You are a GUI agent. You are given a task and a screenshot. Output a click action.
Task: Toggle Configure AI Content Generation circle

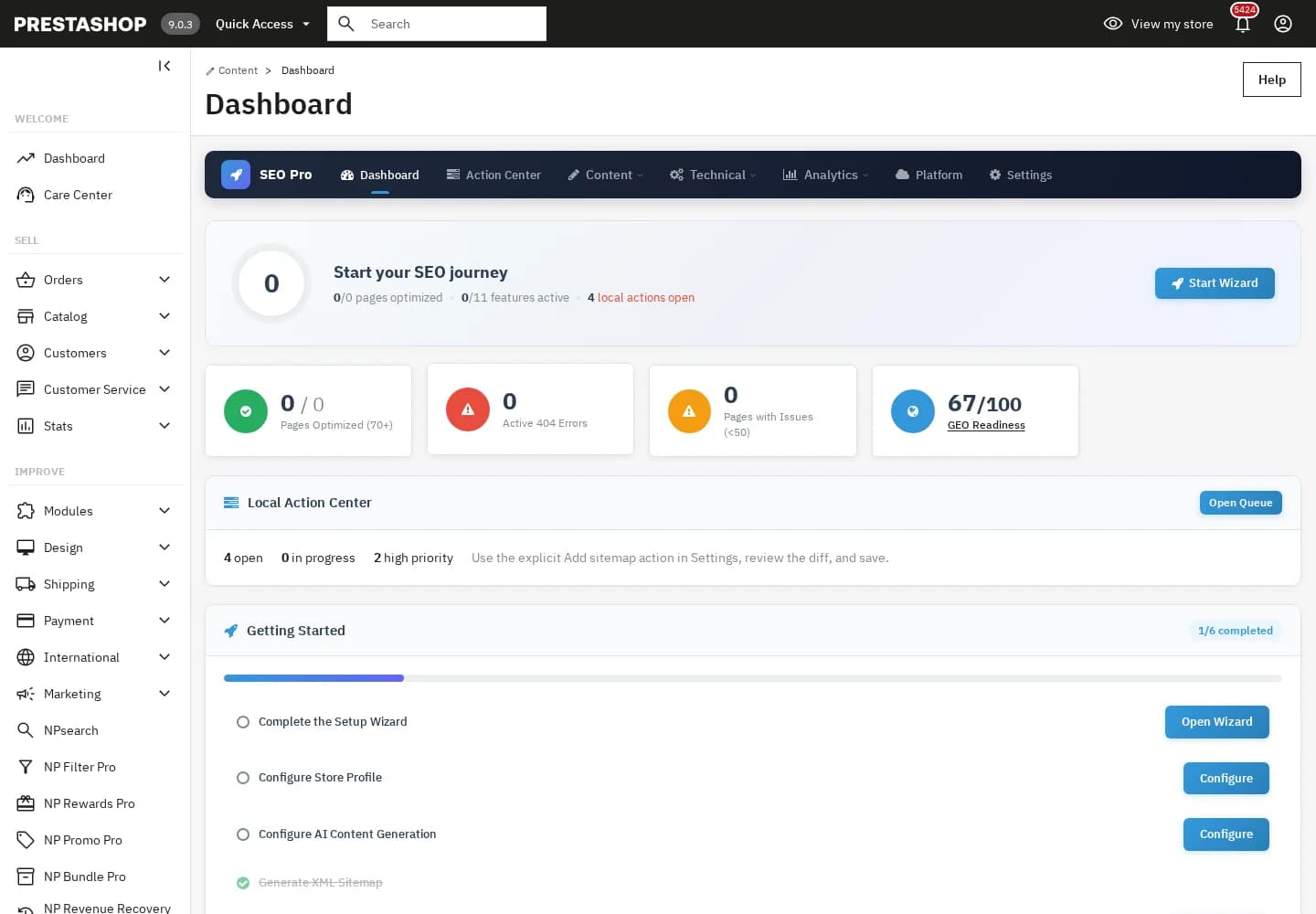(x=243, y=834)
